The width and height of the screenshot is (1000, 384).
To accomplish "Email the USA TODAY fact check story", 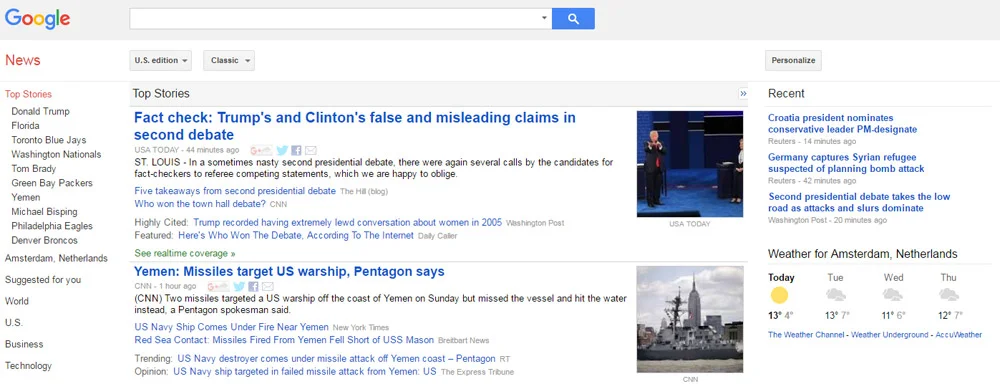I will coord(311,151).
